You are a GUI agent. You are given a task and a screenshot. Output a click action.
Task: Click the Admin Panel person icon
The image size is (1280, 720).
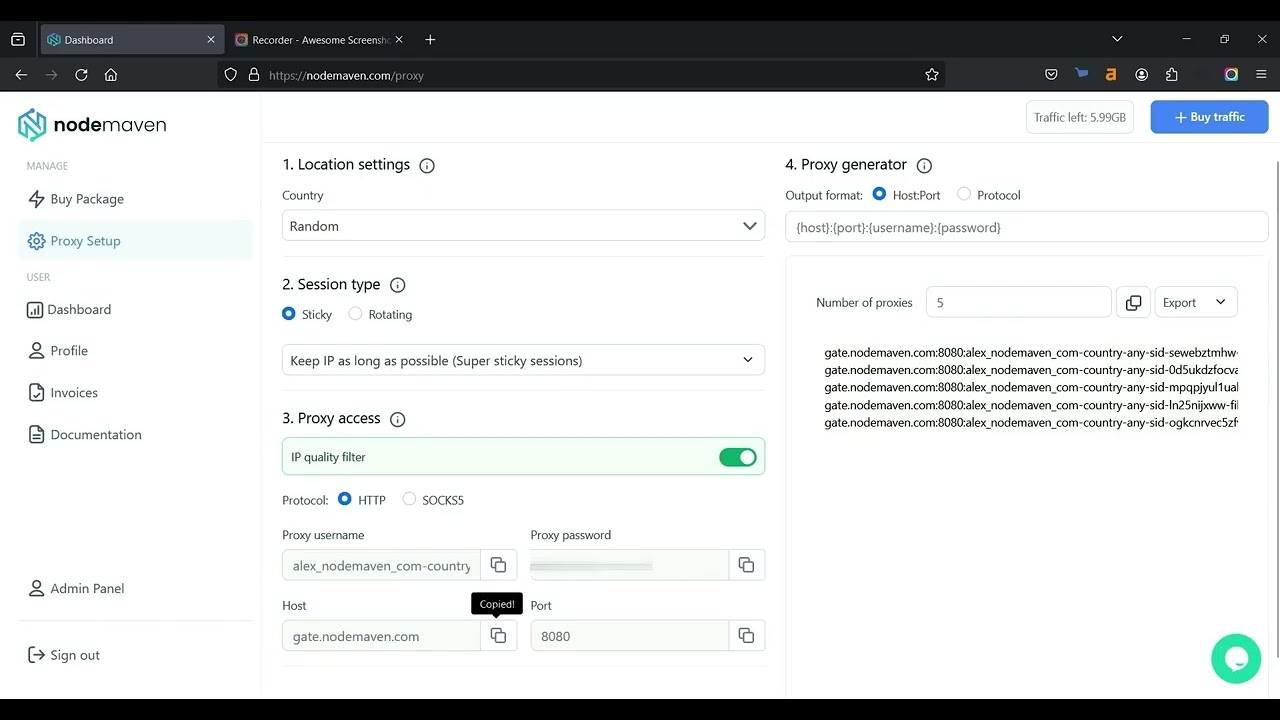[36, 589]
